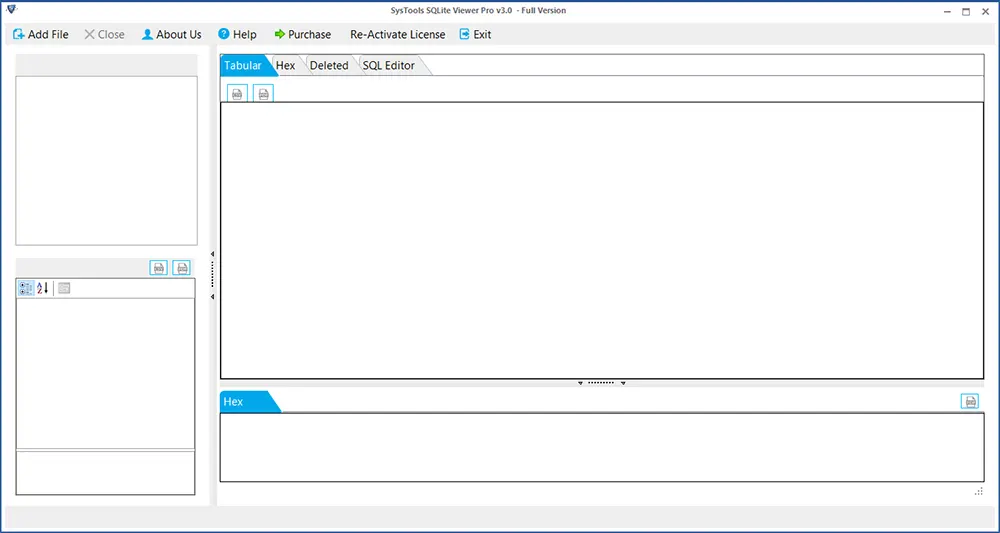Click the Purchase green arrow button
Image resolution: width=1000 pixels, height=533 pixels.
tap(303, 34)
